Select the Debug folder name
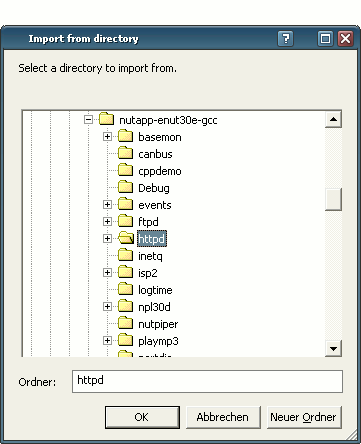Viewport: 361px width, 444px height. click(x=154, y=188)
